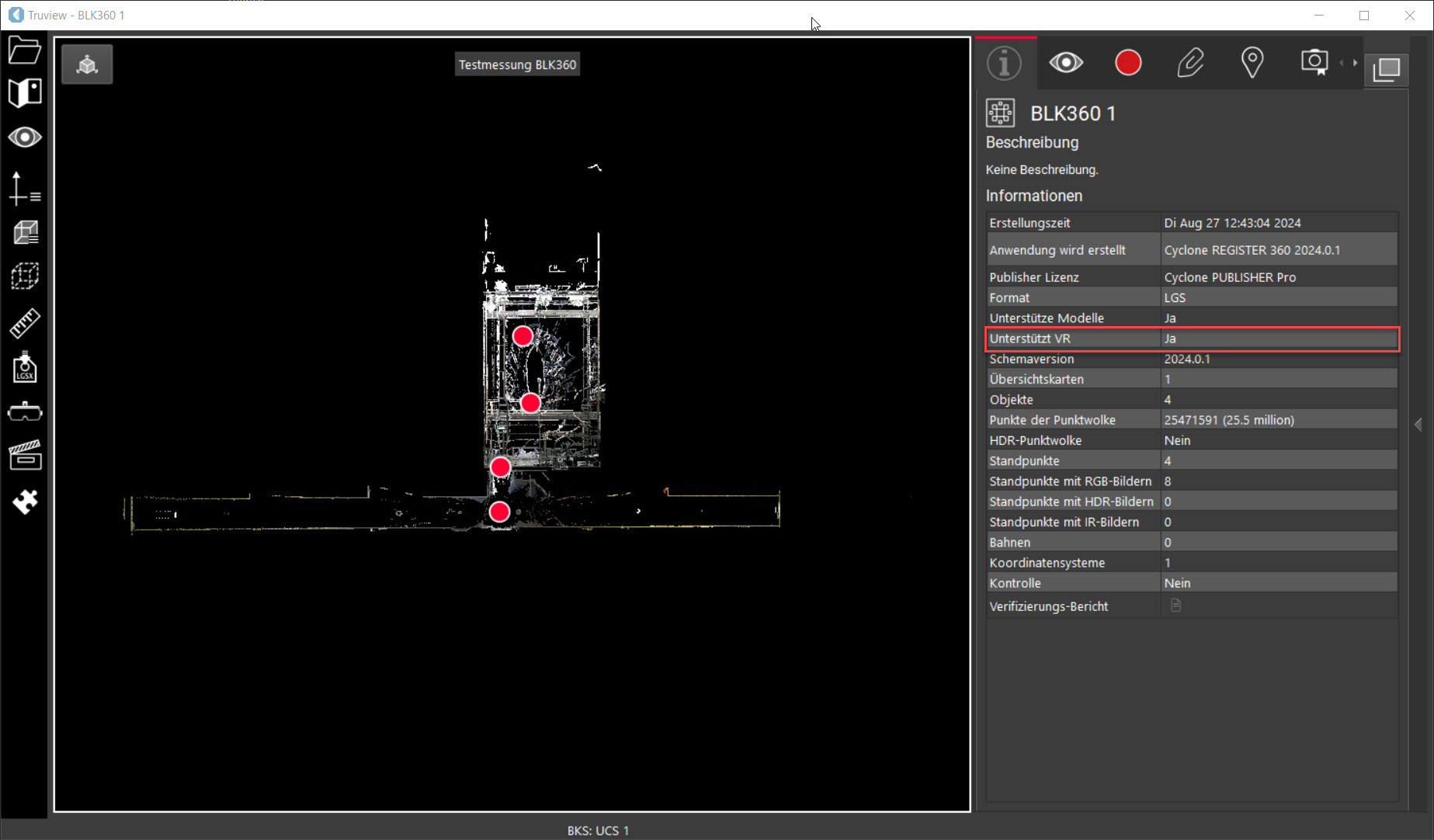This screenshot has height=840, width=1434.
Task: Minimize the Truview window
Action: pyautogui.click(x=1318, y=15)
